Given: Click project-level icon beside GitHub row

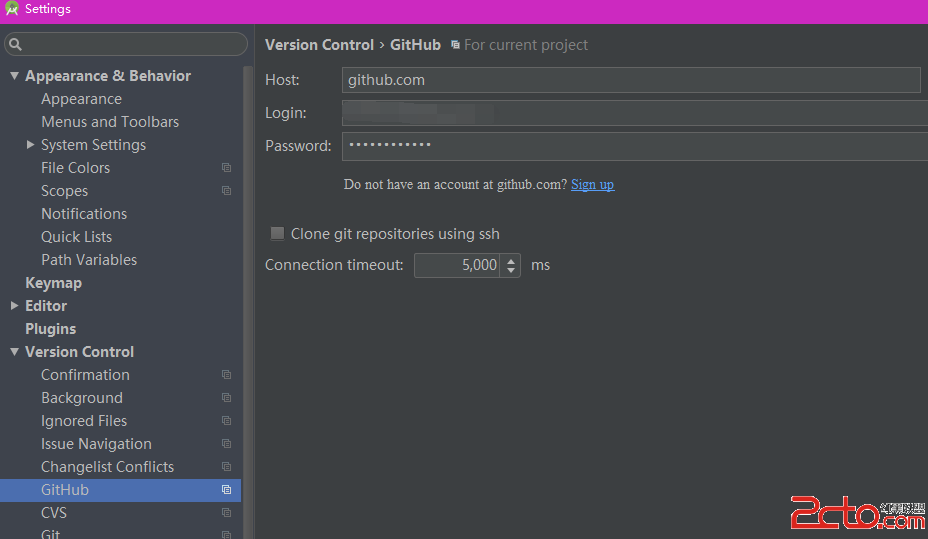Looking at the screenshot, I should pyautogui.click(x=226, y=489).
